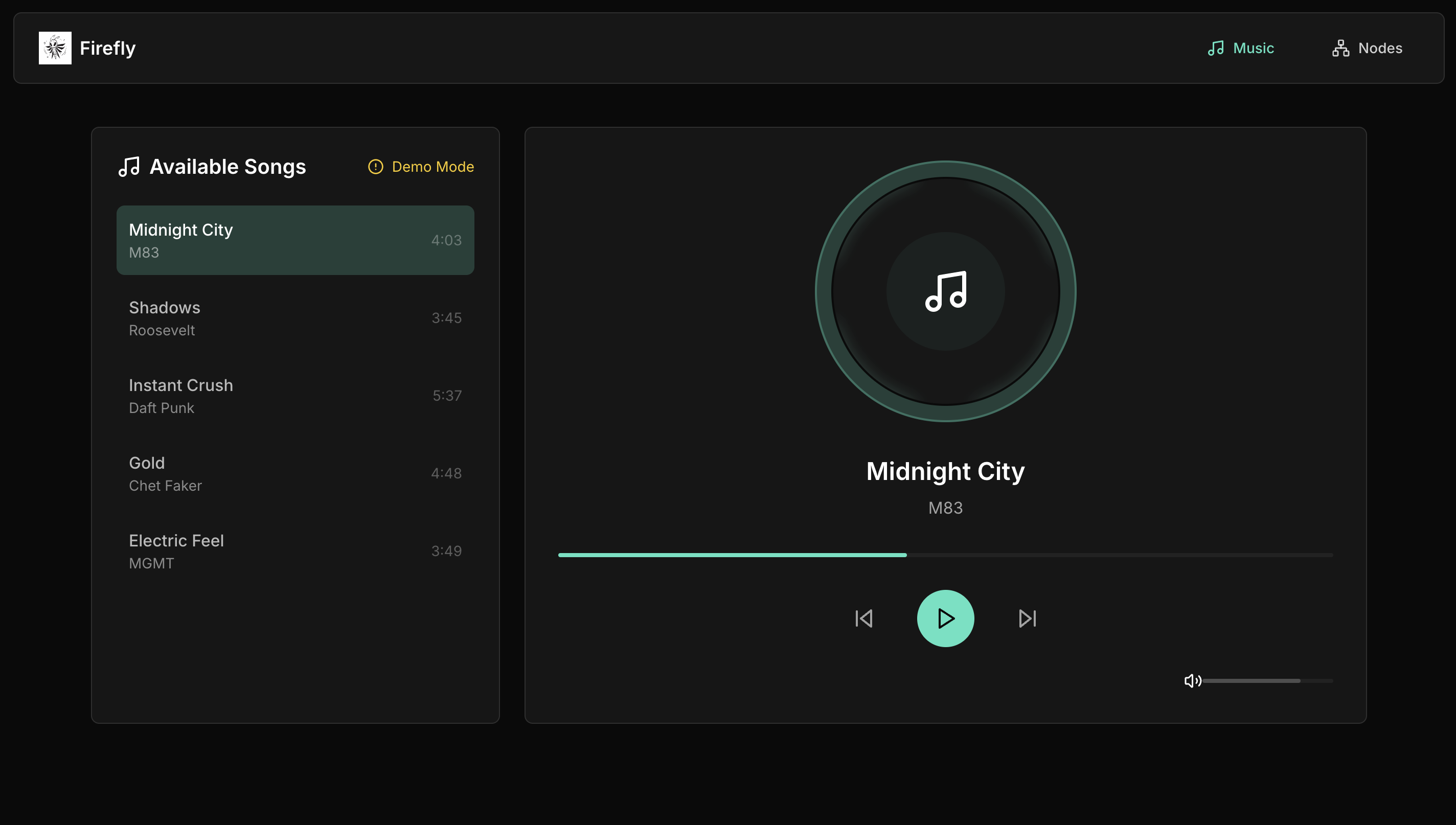Click the Firefly logo image
1456x825 pixels.
55,48
